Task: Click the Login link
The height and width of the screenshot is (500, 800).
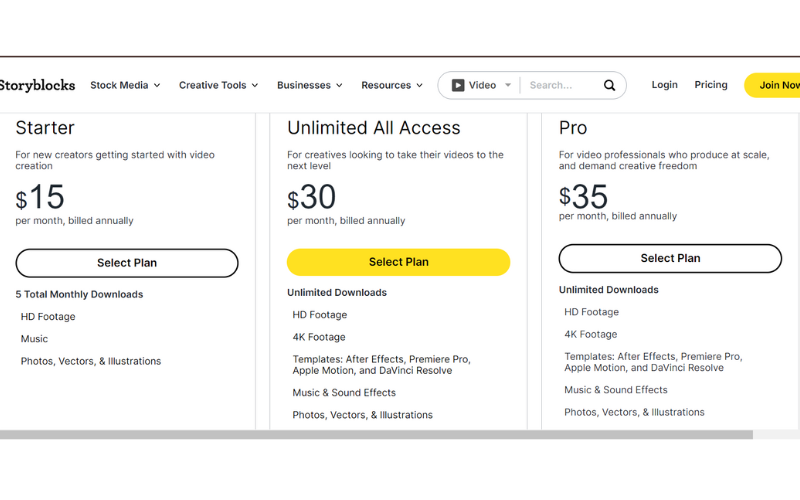Action: 664,85
